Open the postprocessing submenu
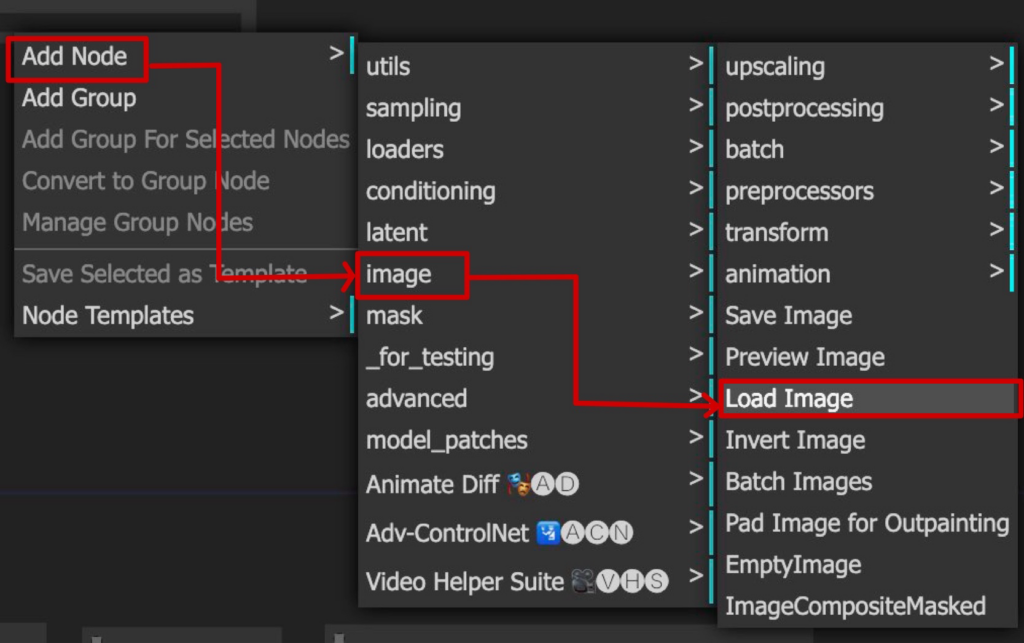 pos(804,108)
